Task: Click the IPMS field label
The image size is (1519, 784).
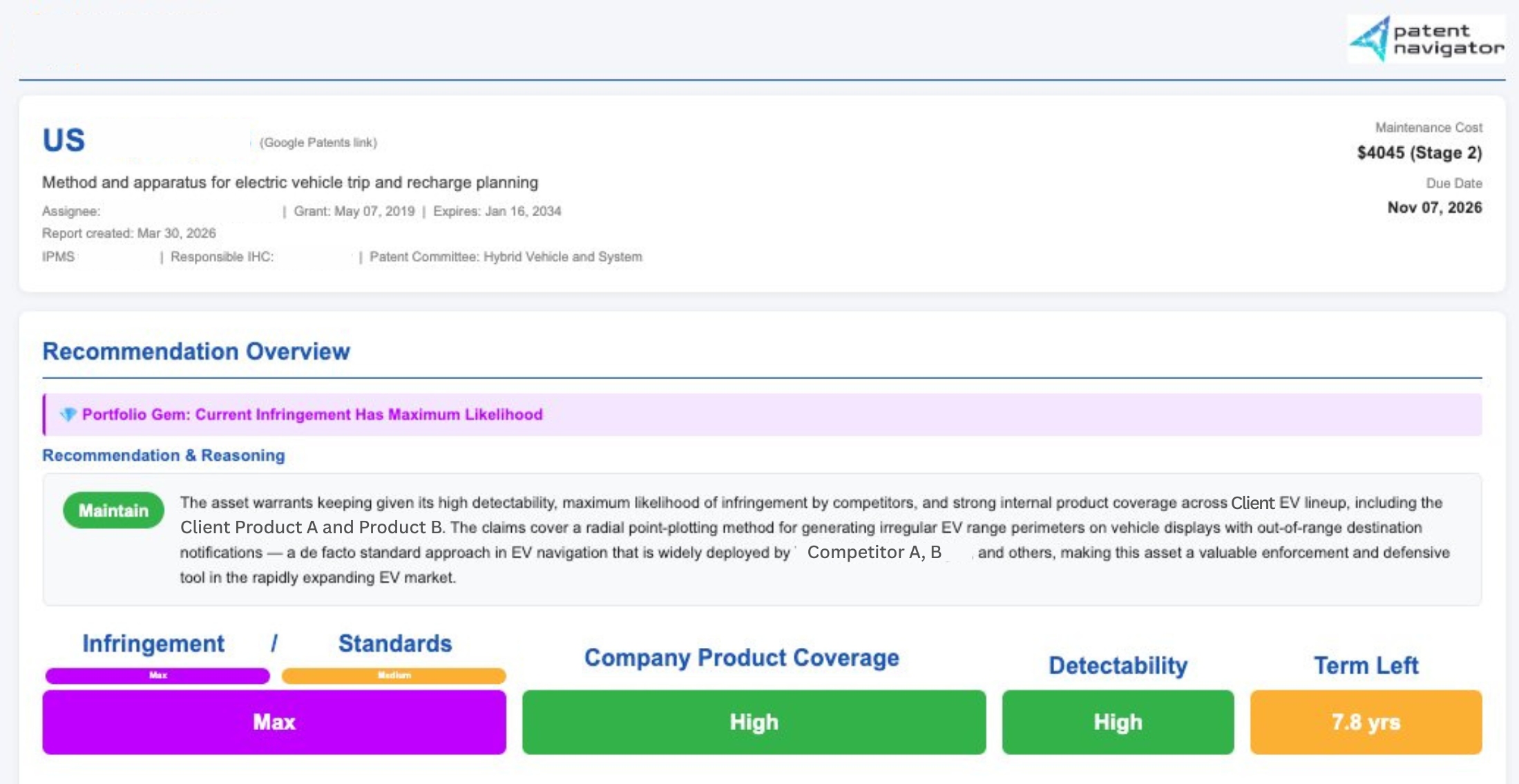Action: coord(58,256)
